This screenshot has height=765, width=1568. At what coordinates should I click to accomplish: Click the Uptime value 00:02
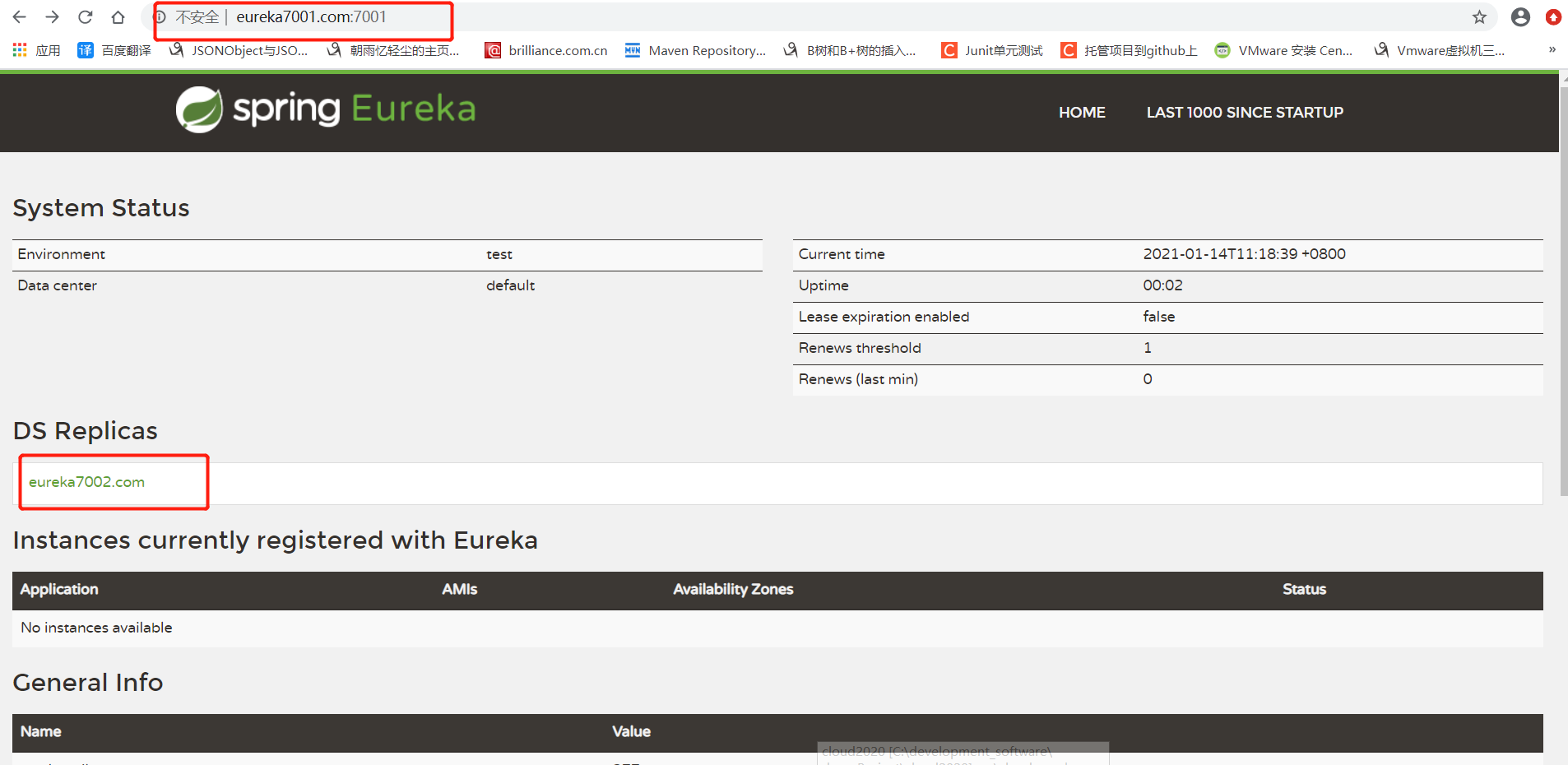[1162, 285]
